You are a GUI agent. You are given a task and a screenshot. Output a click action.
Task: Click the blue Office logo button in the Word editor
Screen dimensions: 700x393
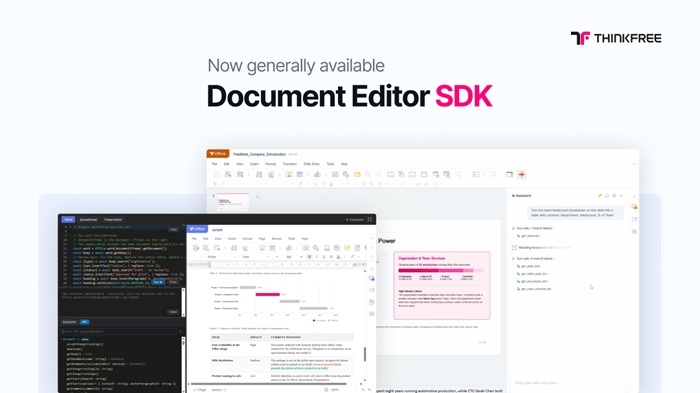tap(196, 229)
